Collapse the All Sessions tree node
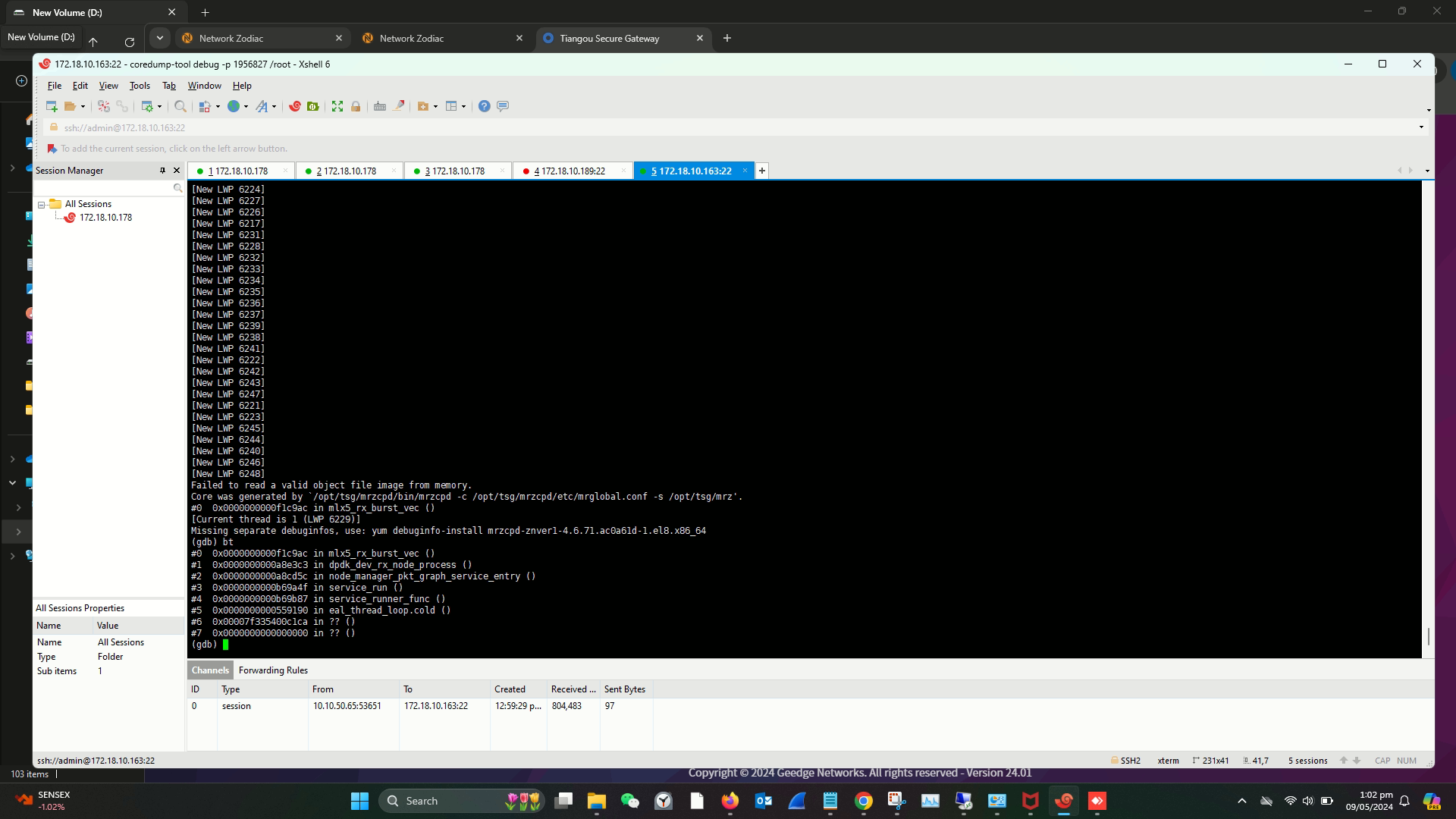1456x819 pixels. pyautogui.click(x=42, y=205)
